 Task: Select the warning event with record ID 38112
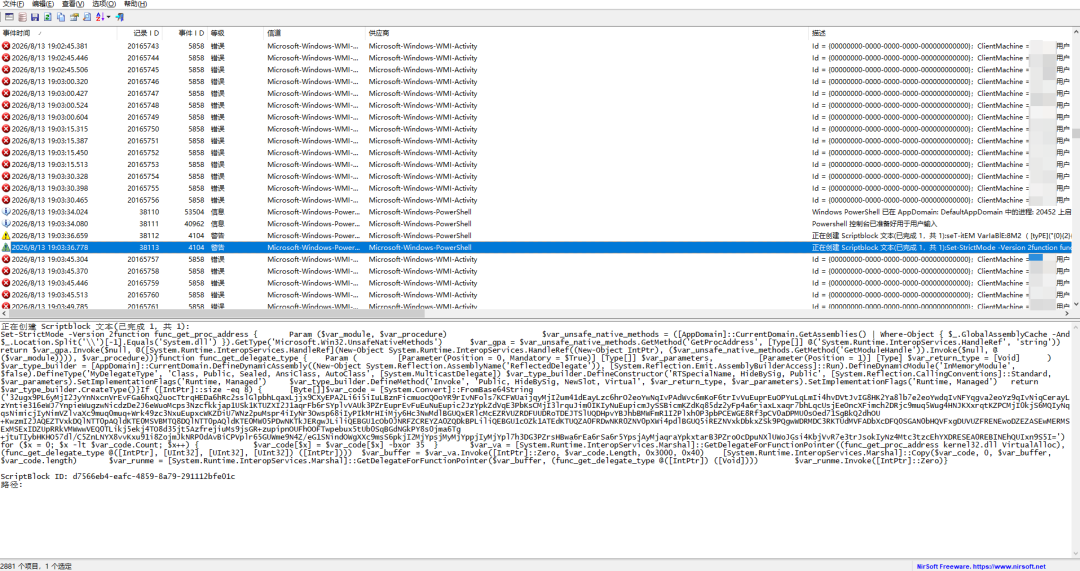pos(535,236)
